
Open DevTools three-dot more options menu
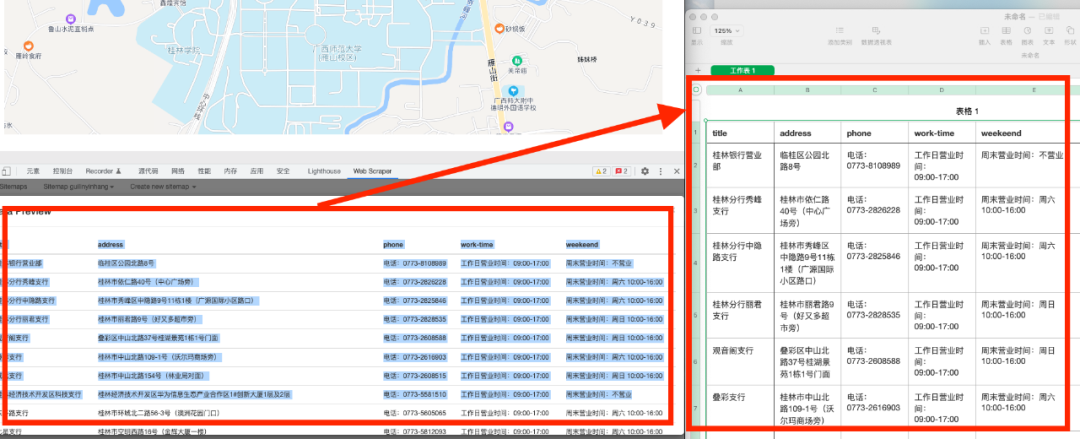click(x=661, y=171)
